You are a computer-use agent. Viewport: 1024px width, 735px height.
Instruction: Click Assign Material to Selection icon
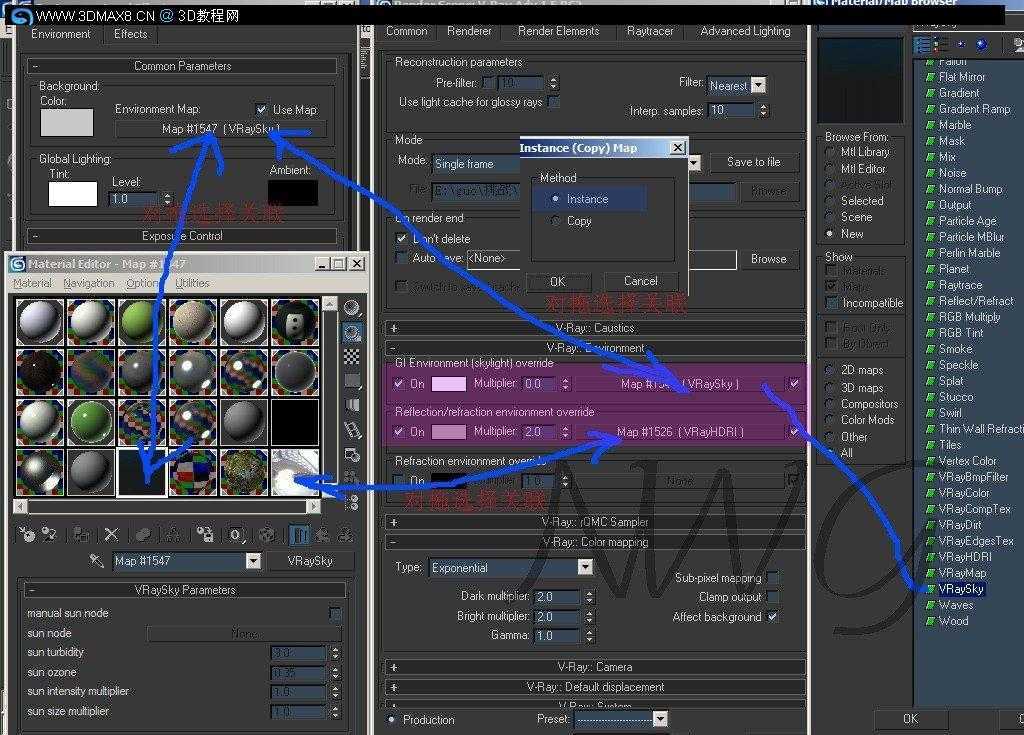(81, 534)
